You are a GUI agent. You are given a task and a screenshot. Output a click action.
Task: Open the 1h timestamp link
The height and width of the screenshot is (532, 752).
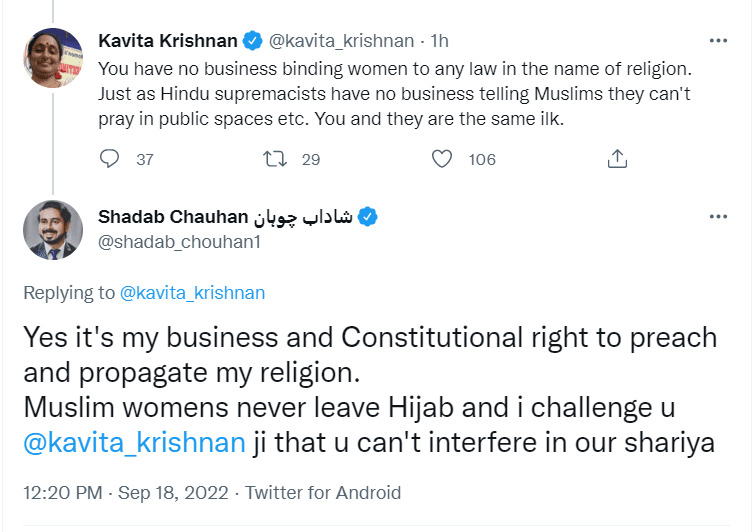(x=439, y=41)
